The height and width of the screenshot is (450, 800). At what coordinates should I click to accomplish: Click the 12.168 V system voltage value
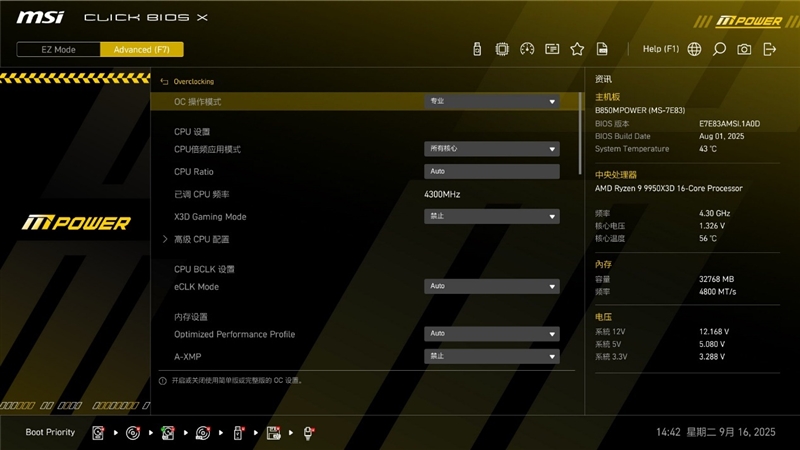coord(714,332)
